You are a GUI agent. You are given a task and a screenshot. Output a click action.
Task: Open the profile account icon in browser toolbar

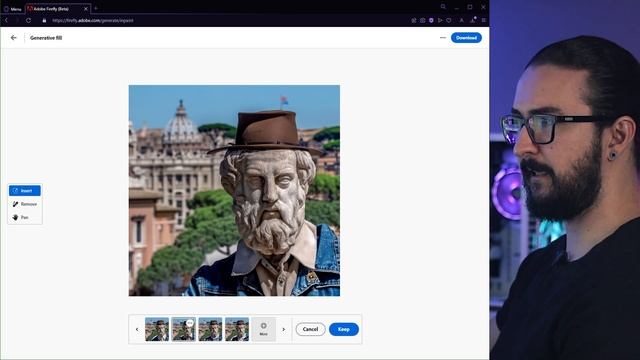[x=462, y=20]
